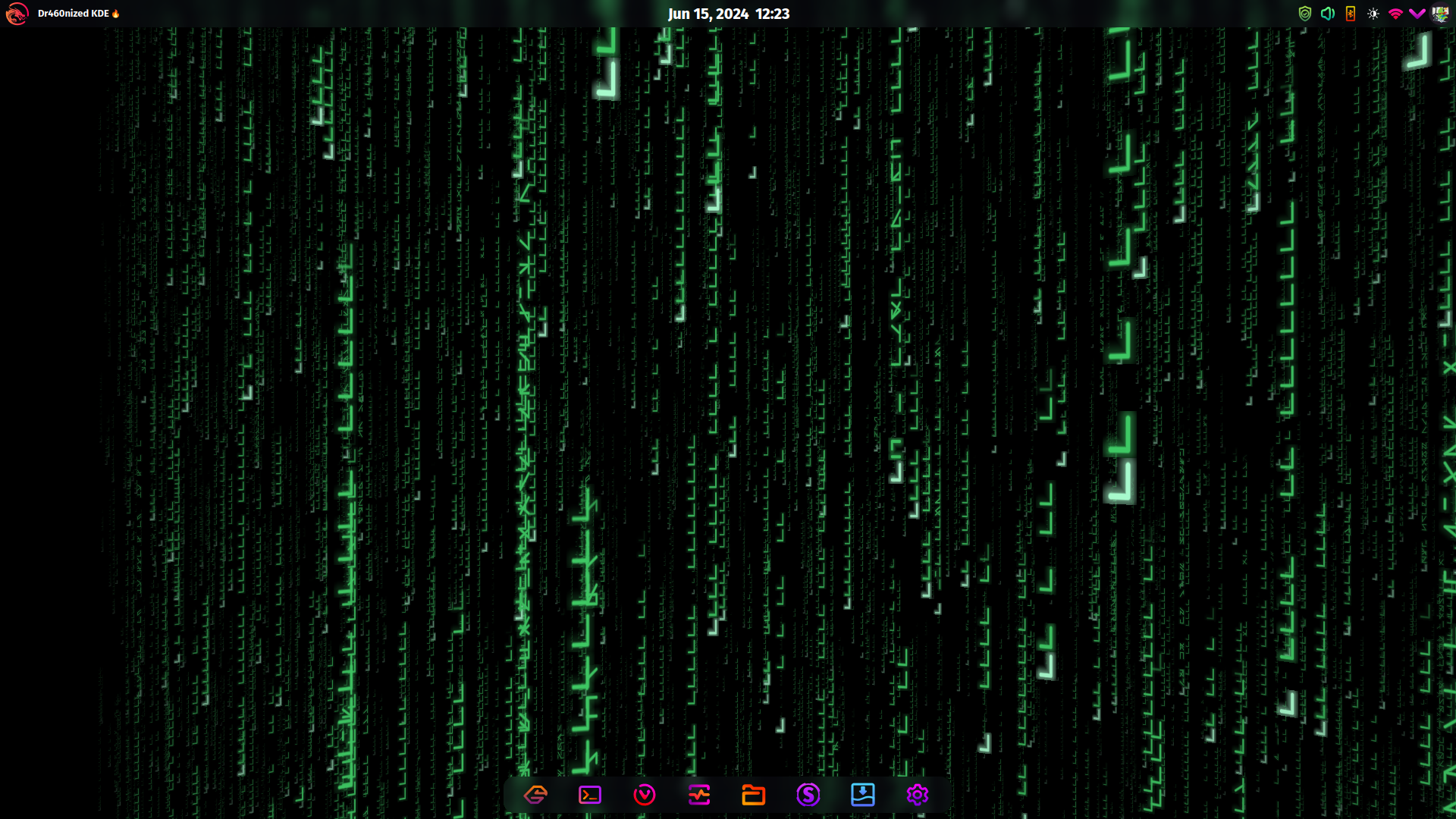Open the Vivaldi browser dock icon

tap(645, 795)
